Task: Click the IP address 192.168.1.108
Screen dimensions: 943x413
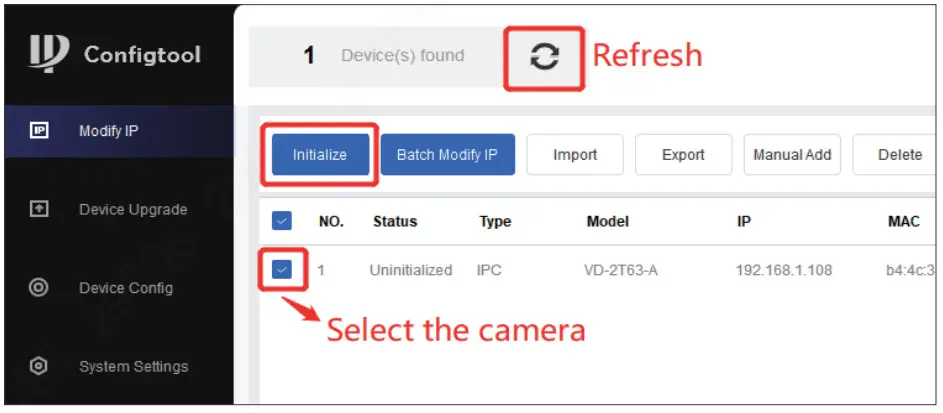Action: pos(784,270)
